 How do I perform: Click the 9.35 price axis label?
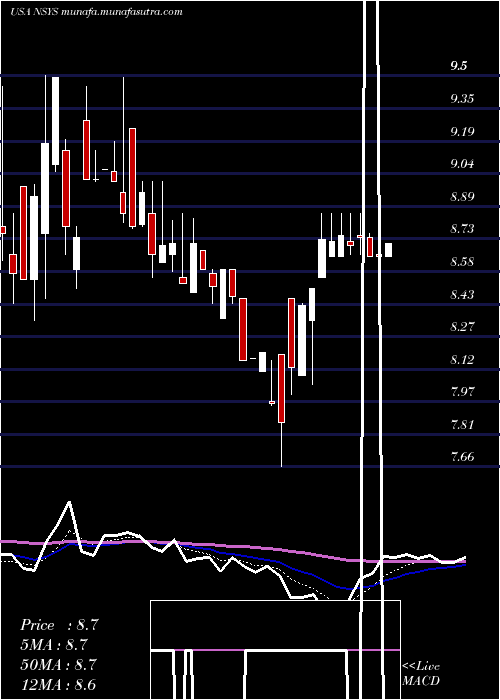(x=462, y=99)
